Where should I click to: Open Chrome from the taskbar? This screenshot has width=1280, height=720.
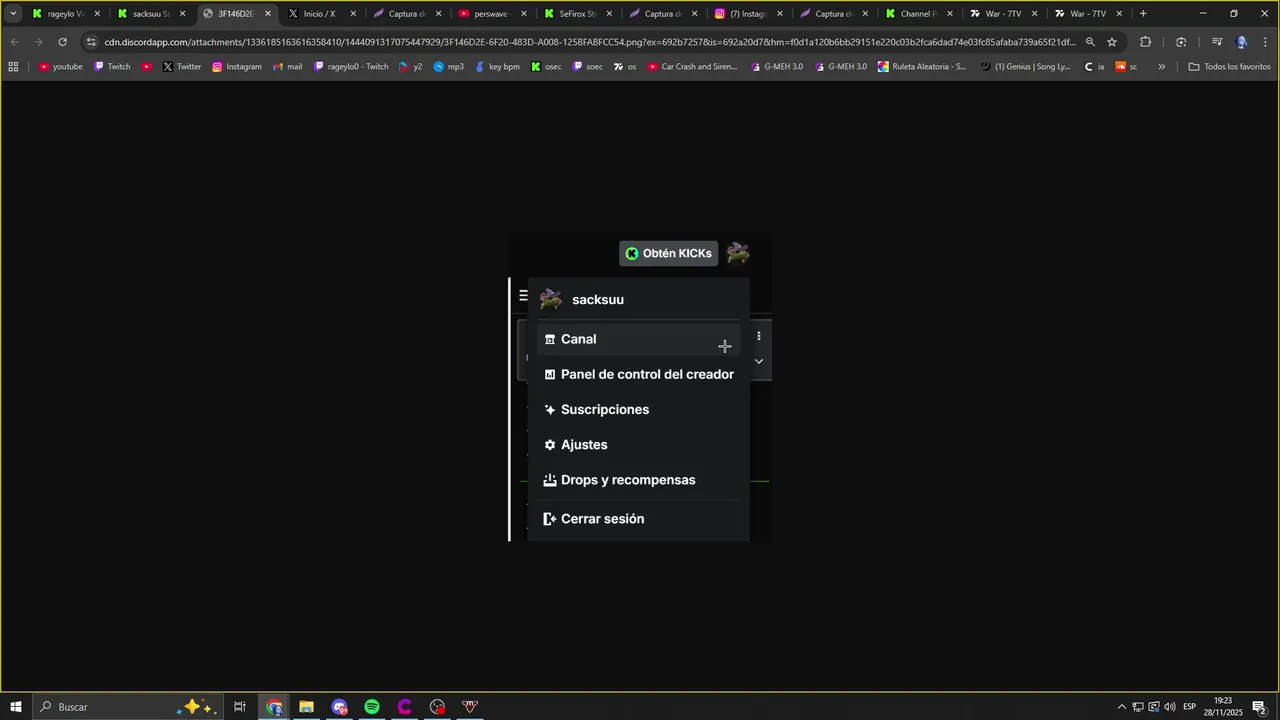(x=274, y=707)
